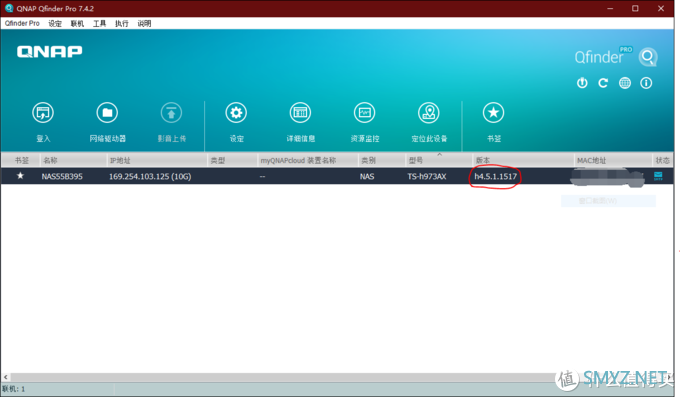
Task: Open the 执行 menu
Action: tap(122, 23)
